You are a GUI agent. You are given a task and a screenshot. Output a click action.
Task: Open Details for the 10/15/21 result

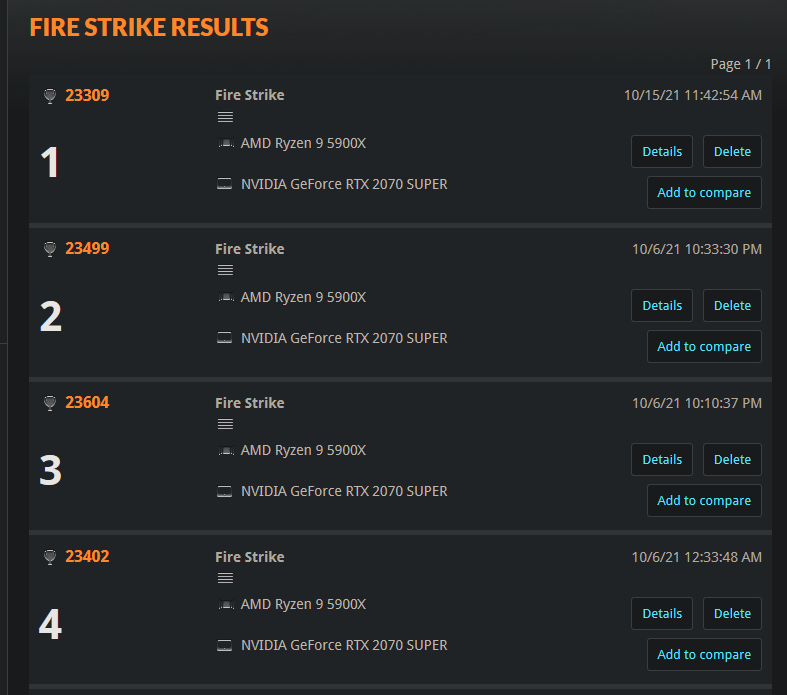tap(662, 152)
